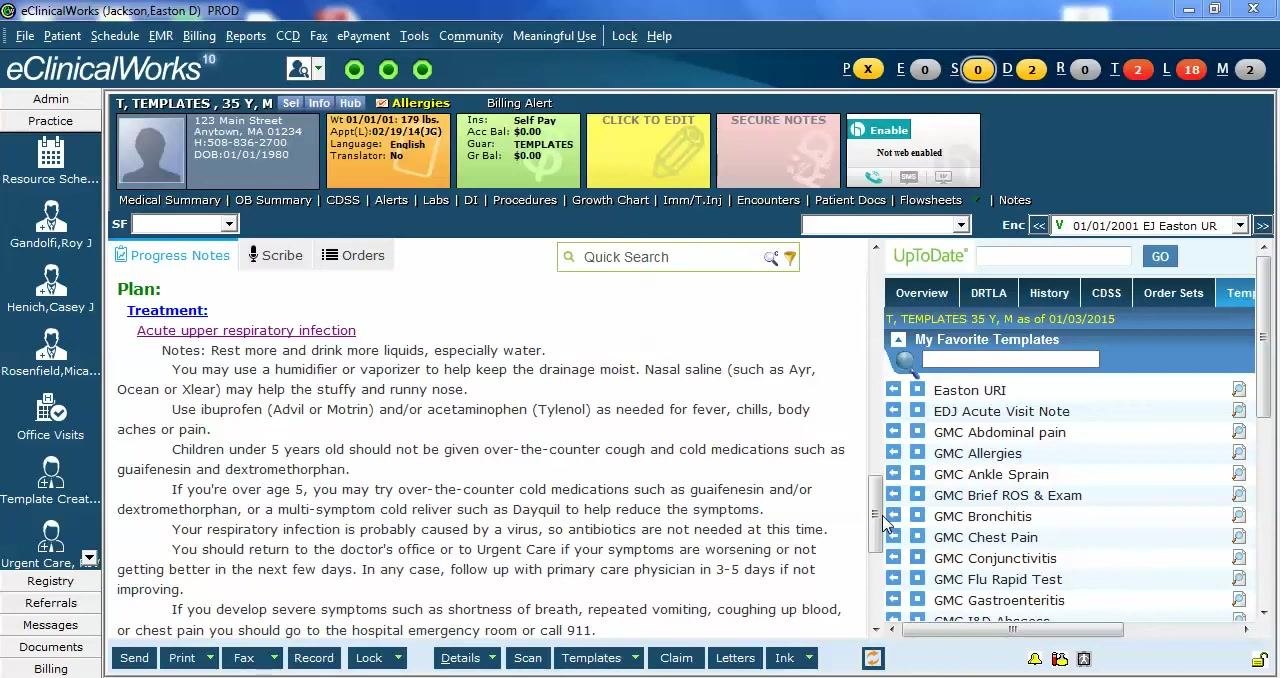Screen dimensions: 1280x678
Task: Click the yellow CLICK TO EDIT sticky note
Action: point(648,151)
